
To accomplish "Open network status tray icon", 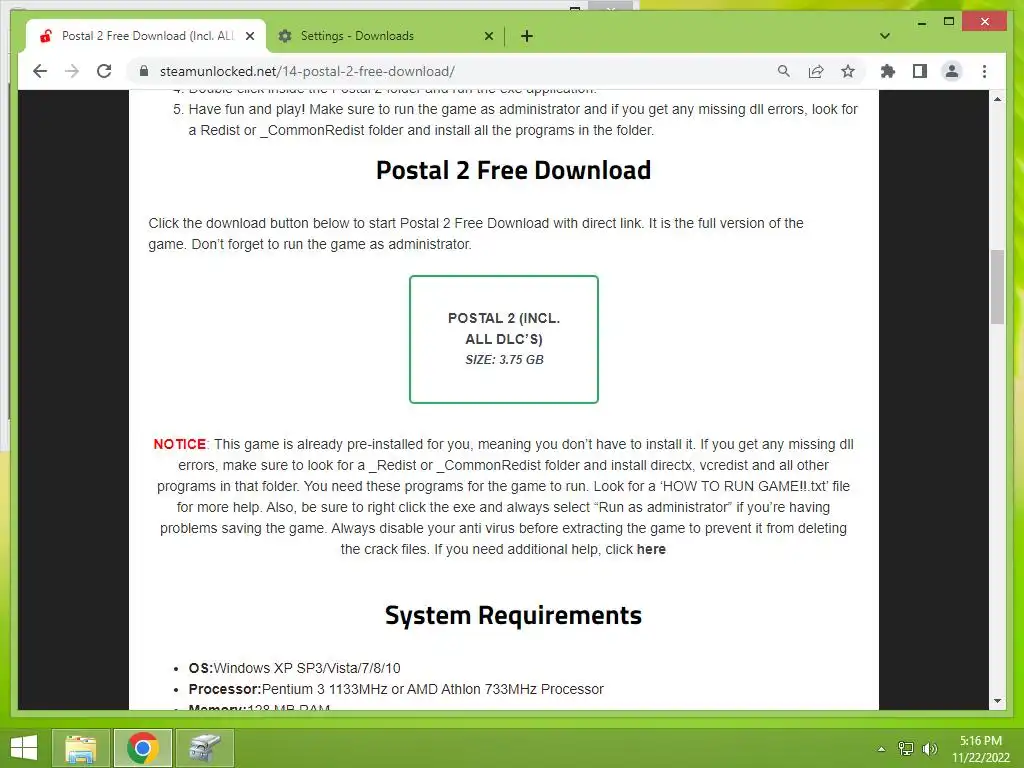I will [x=906, y=749].
